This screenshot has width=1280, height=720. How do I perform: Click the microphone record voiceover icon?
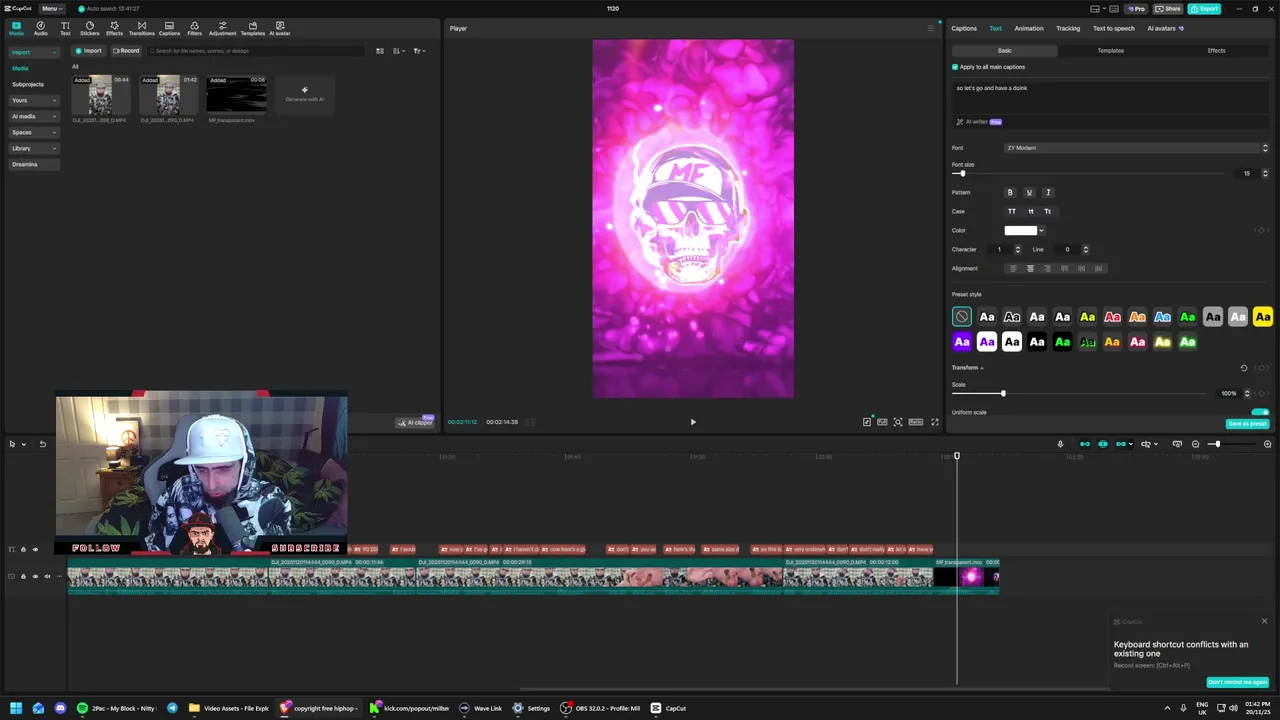1060,444
